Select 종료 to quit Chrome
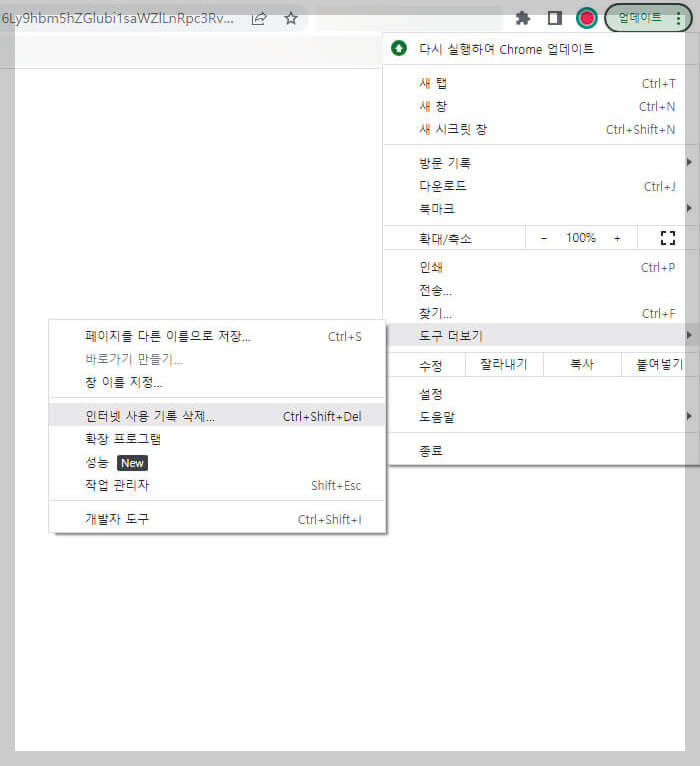Screen dimensions: 700x766 pyautogui.click(x=541, y=450)
